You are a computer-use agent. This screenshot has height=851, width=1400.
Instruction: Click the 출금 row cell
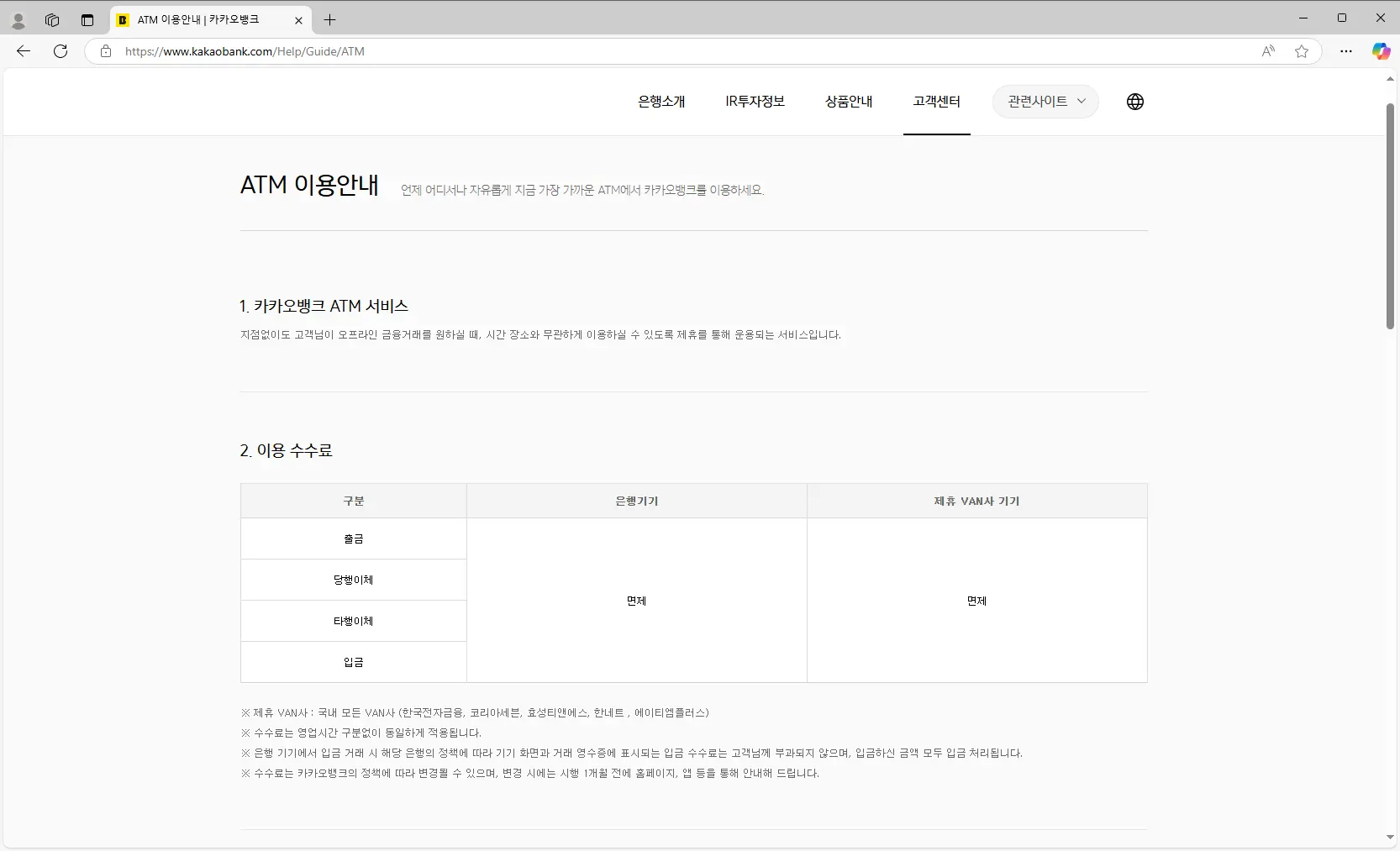point(354,538)
